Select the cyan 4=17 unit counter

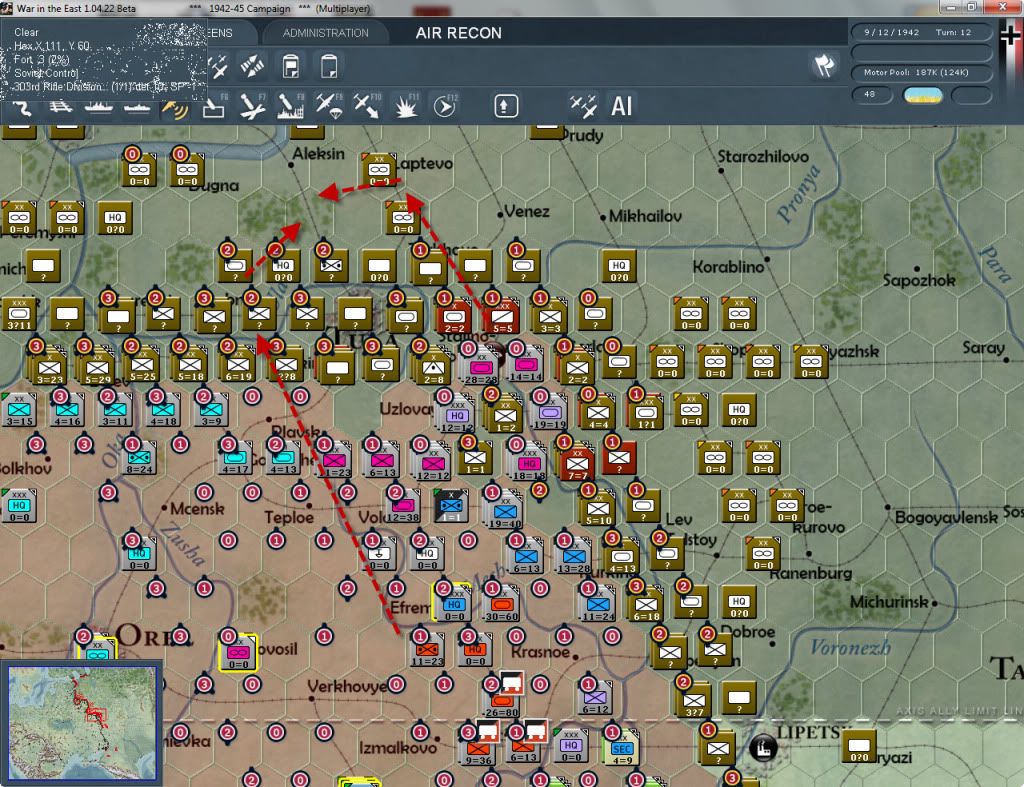point(235,458)
